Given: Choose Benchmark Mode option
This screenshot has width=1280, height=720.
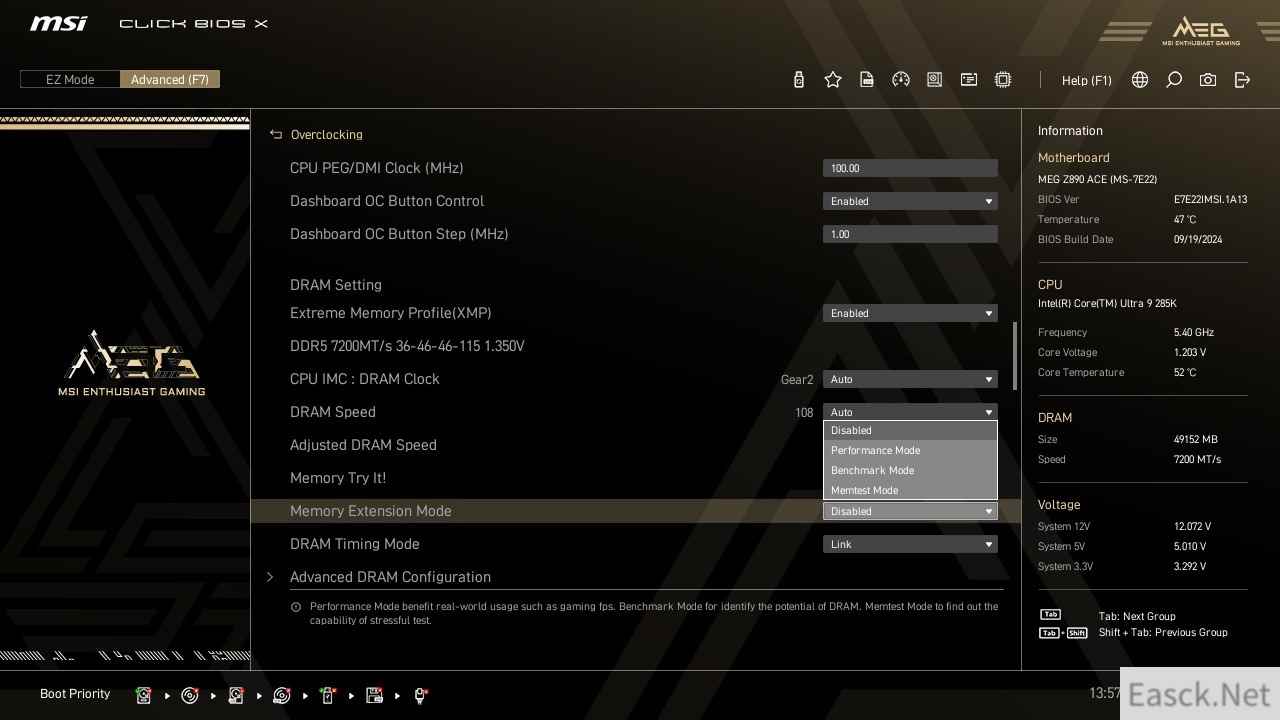Looking at the screenshot, I should 910,471.
